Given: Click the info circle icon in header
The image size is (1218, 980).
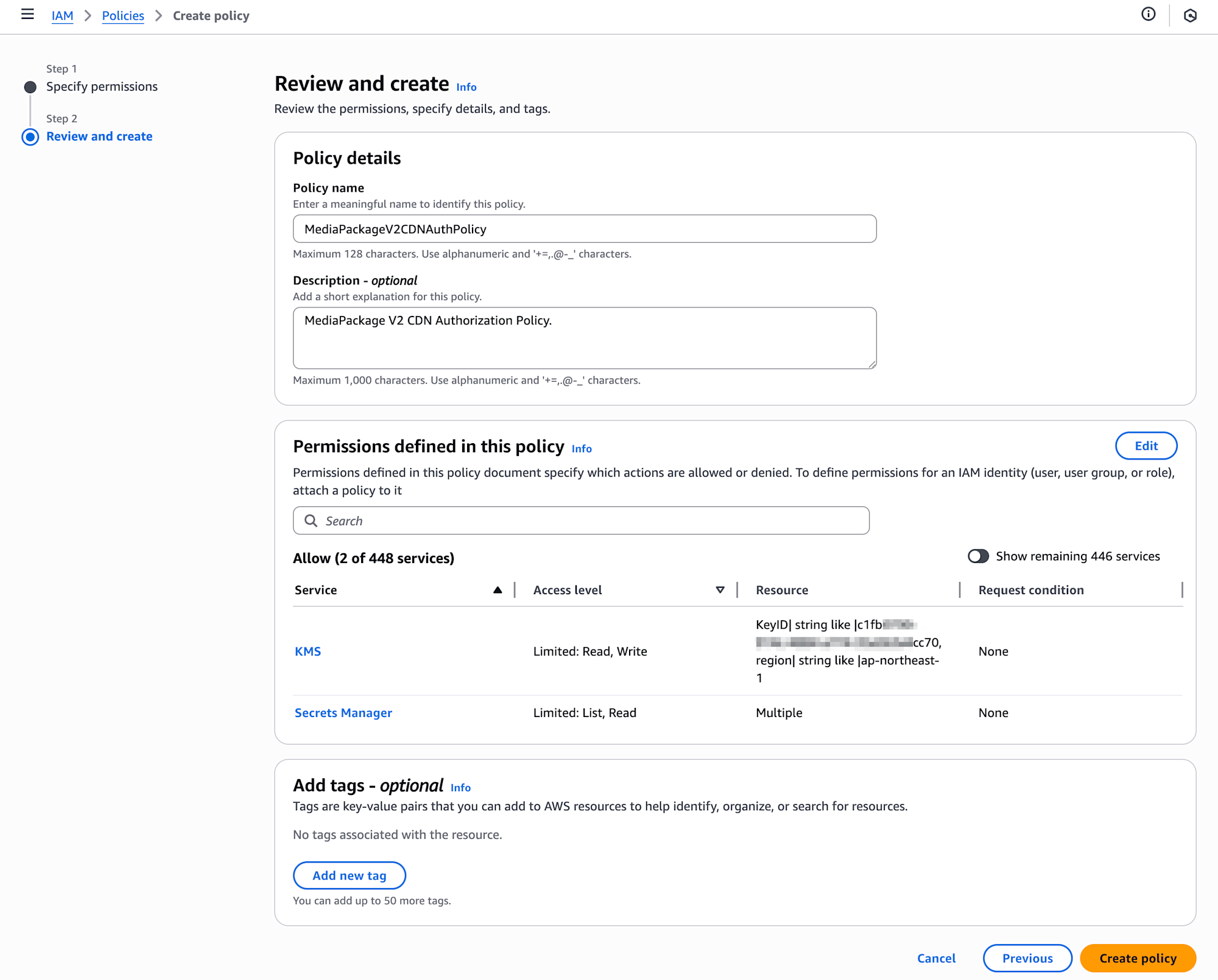Looking at the screenshot, I should [1148, 14].
